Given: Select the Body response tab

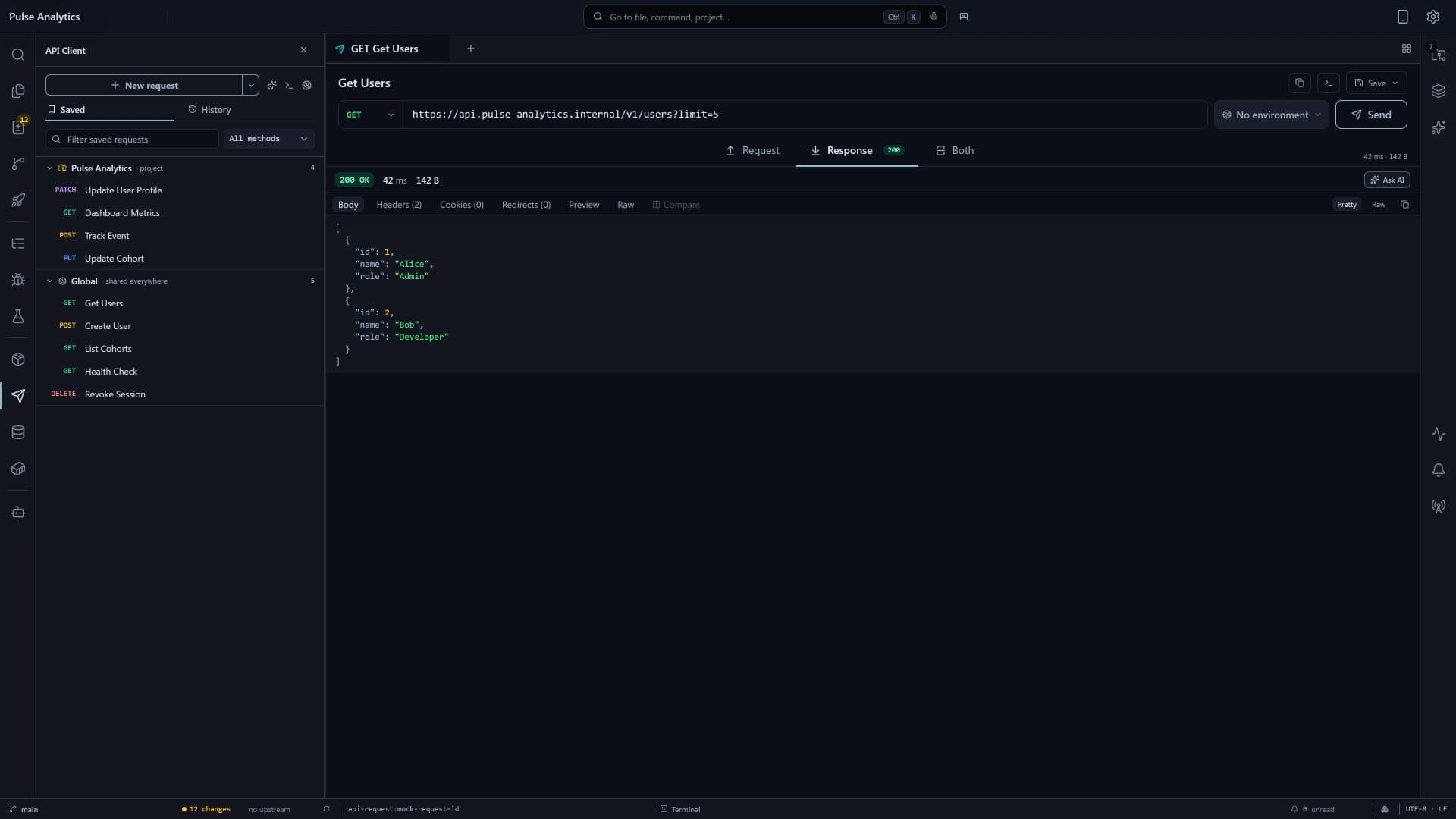Looking at the screenshot, I should [x=348, y=205].
